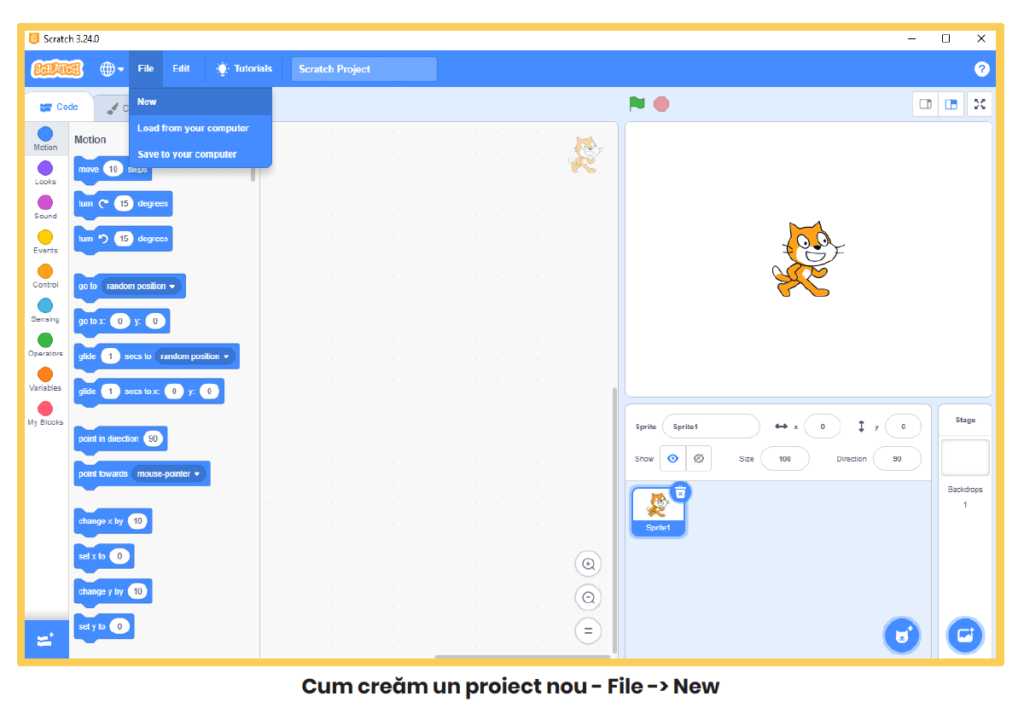Open the Add Extension button

[x=46, y=640]
